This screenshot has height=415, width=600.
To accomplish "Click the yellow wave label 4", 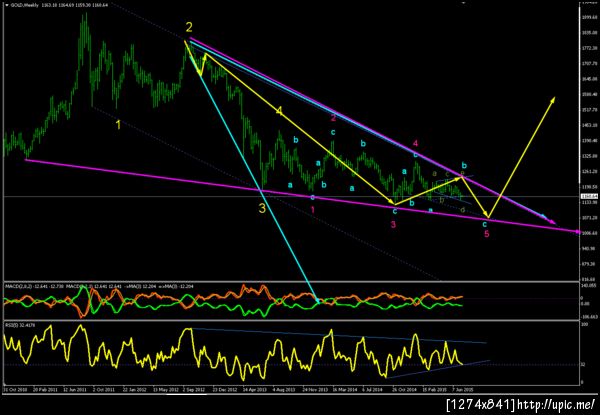I will point(279,111).
